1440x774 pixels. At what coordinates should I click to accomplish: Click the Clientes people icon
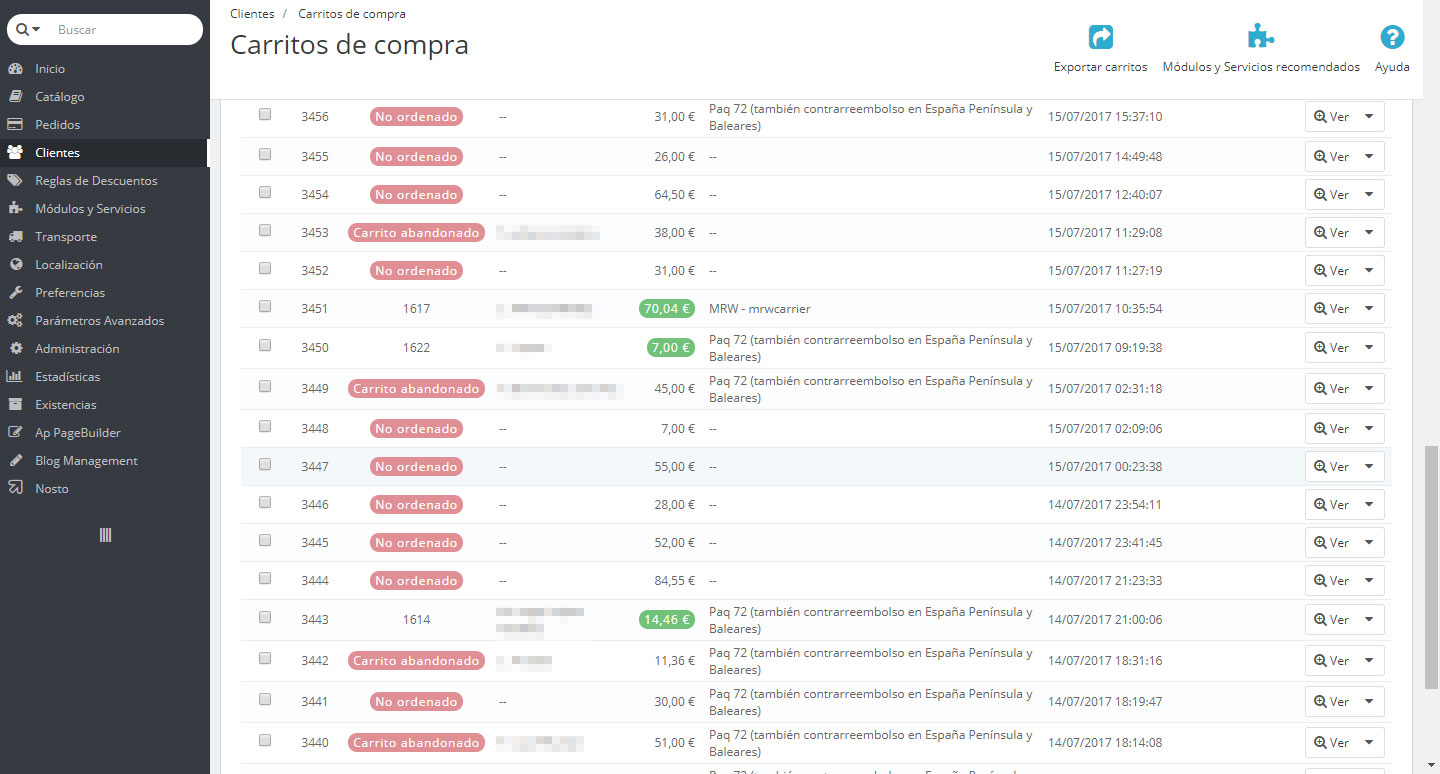[x=15, y=153]
